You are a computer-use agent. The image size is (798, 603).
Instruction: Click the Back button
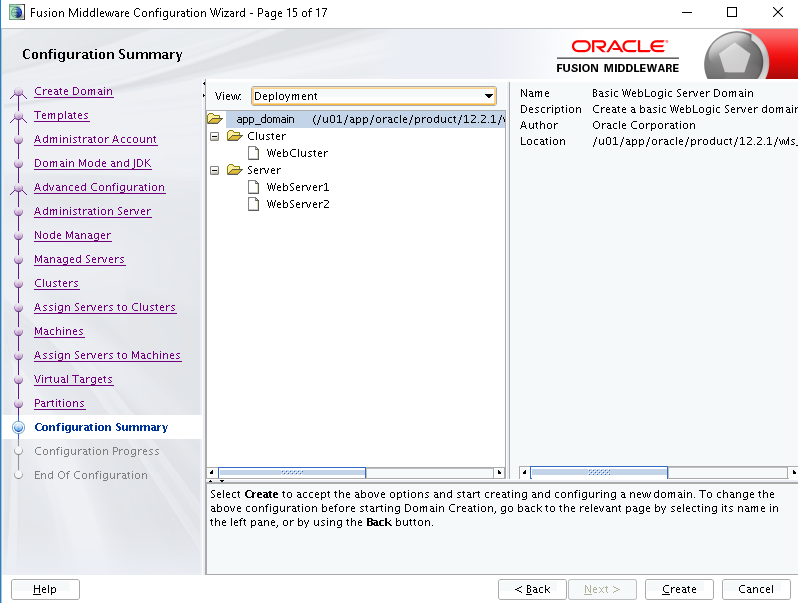coord(532,589)
